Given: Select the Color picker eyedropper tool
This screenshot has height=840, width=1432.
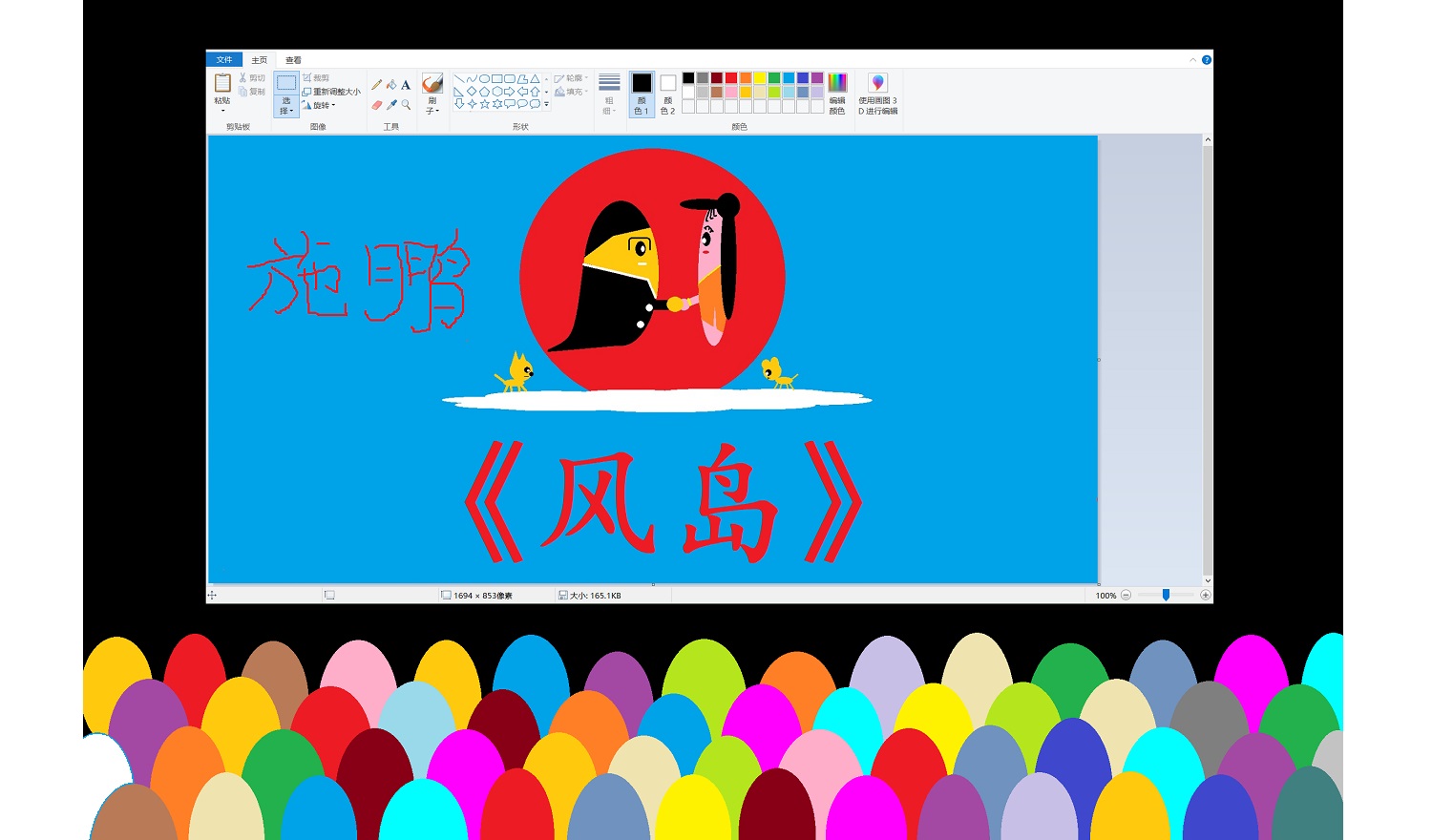Looking at the screenshot, I should coord(391,105).
